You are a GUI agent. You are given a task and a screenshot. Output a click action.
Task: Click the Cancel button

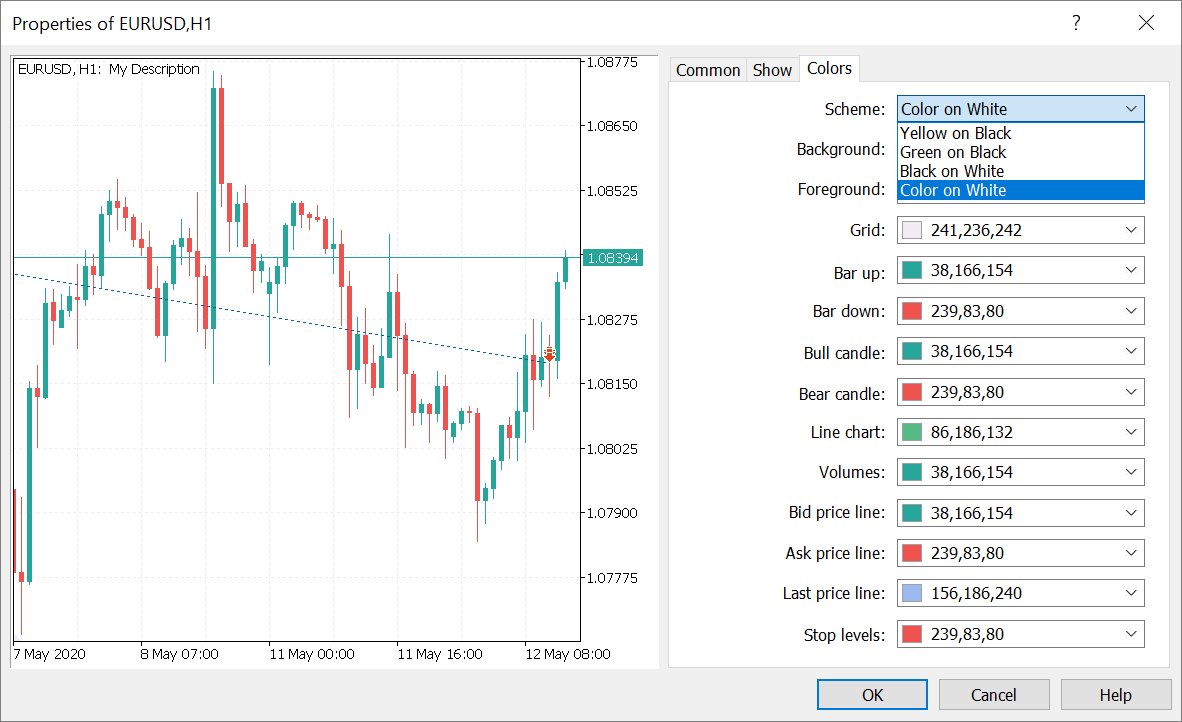tap(994, 695)
